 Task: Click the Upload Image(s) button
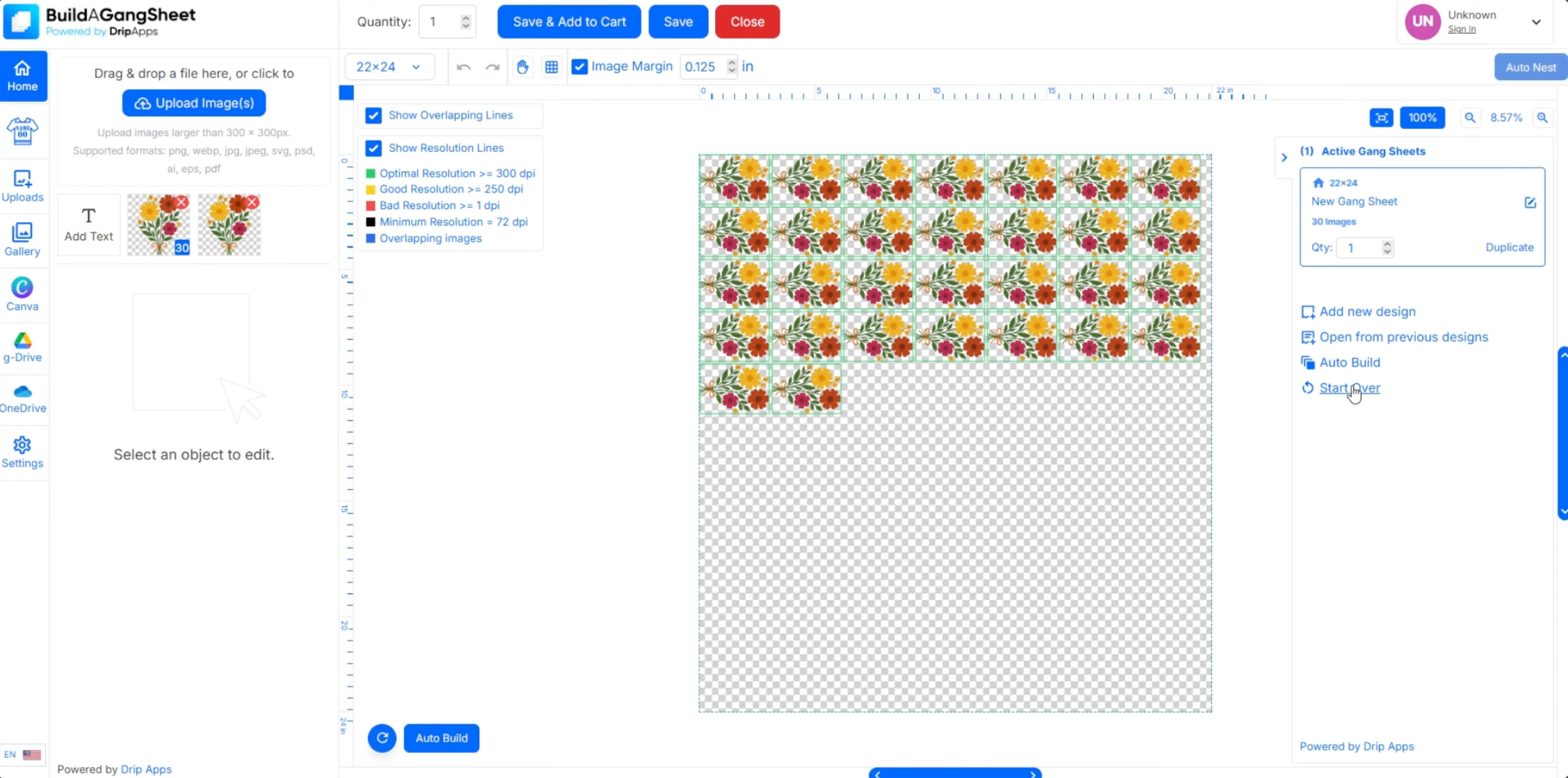point(194,103)
